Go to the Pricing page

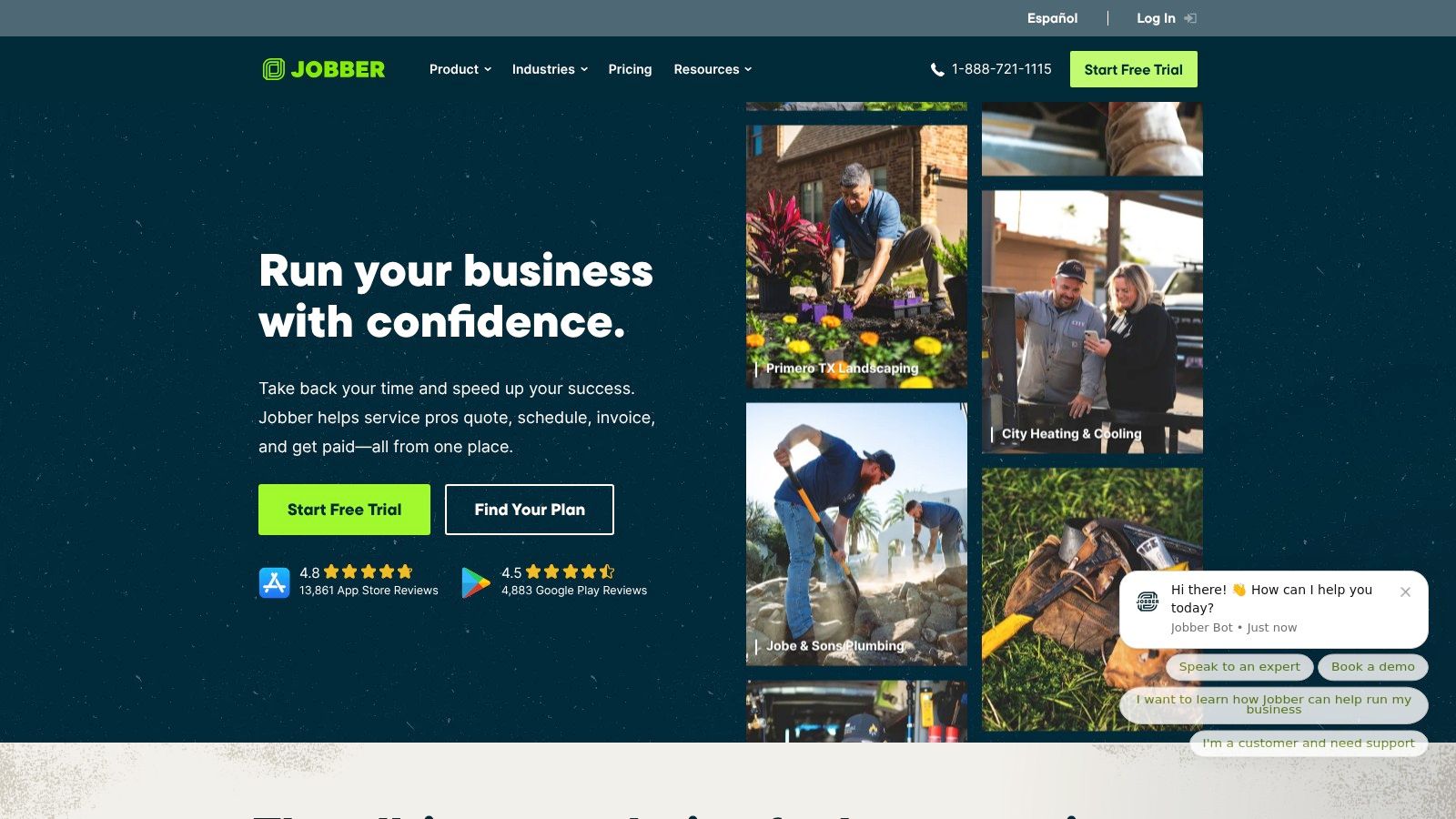click(630, 69)
